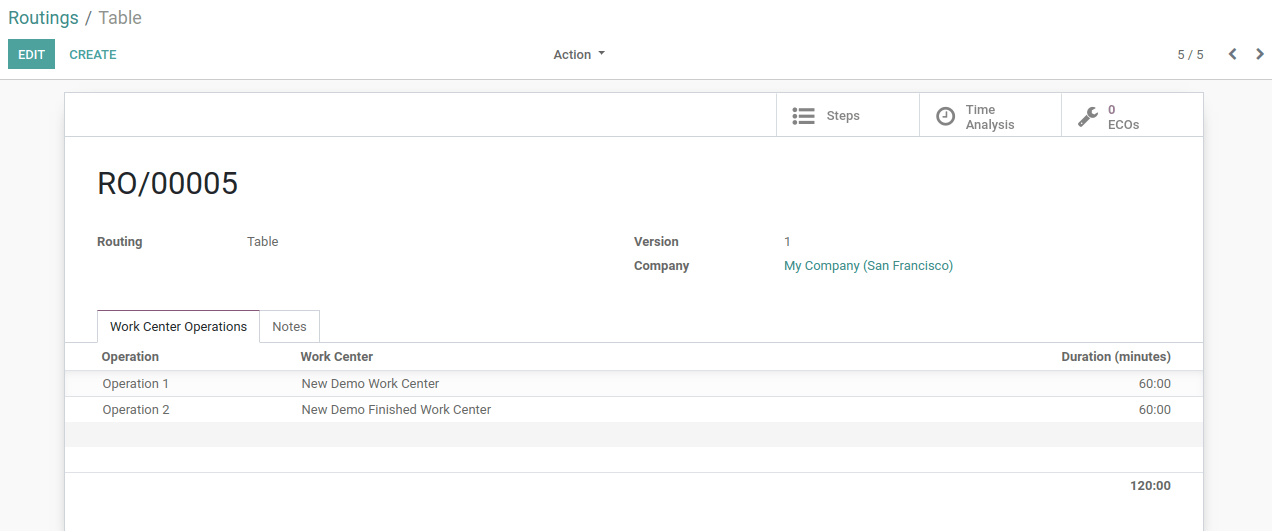
Task: Click the Version field label
Action: [656, 242]
